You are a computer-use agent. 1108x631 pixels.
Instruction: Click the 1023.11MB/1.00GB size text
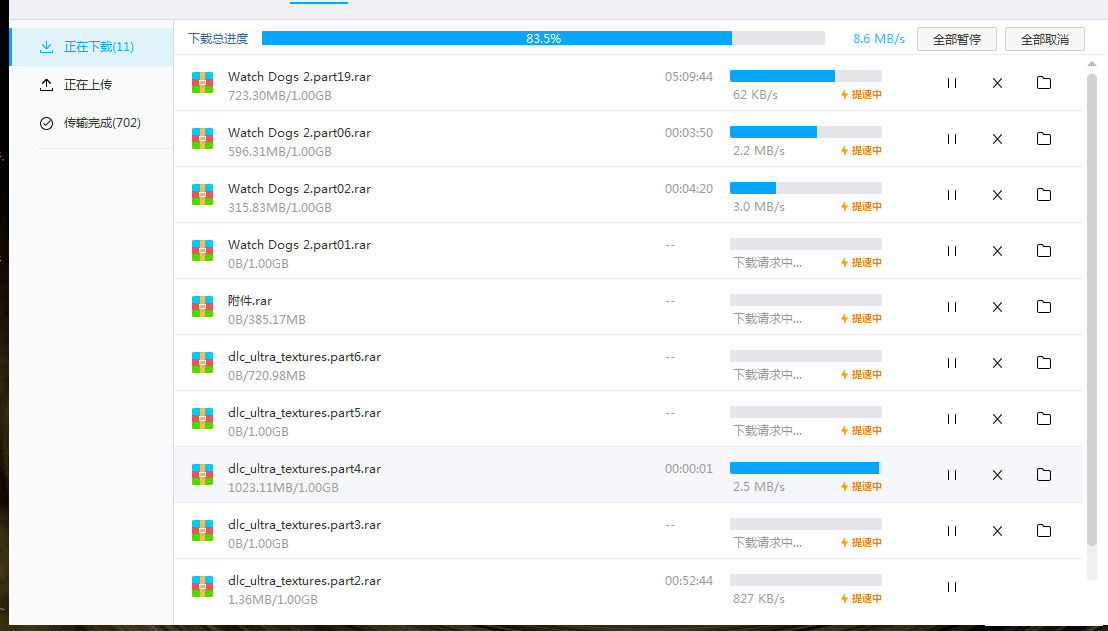[283, 488]
